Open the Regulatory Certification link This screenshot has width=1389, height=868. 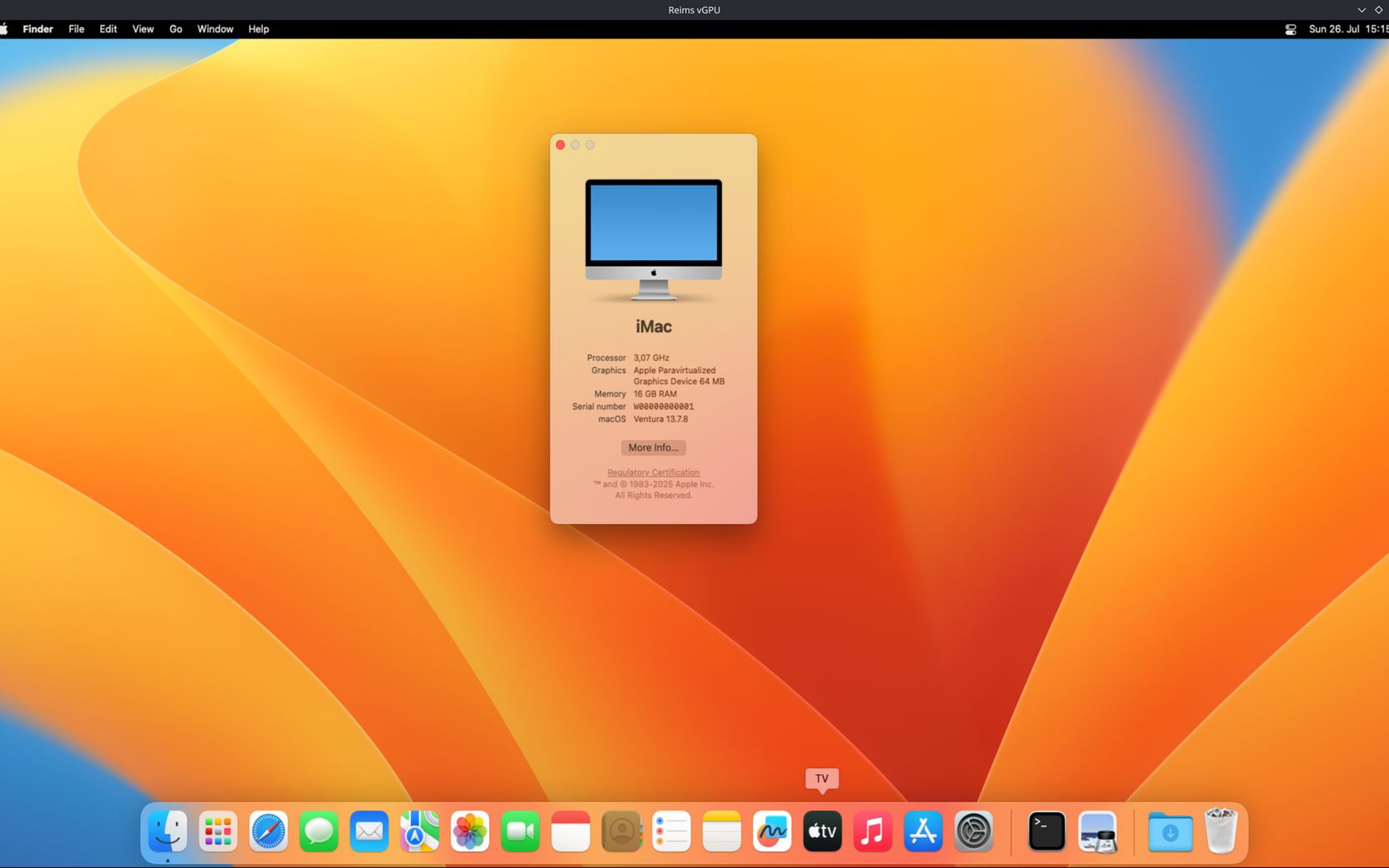(x=654, y=472)
